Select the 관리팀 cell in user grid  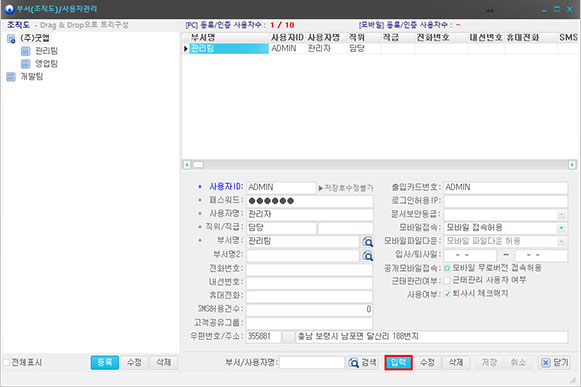click(x=229, y=49)
